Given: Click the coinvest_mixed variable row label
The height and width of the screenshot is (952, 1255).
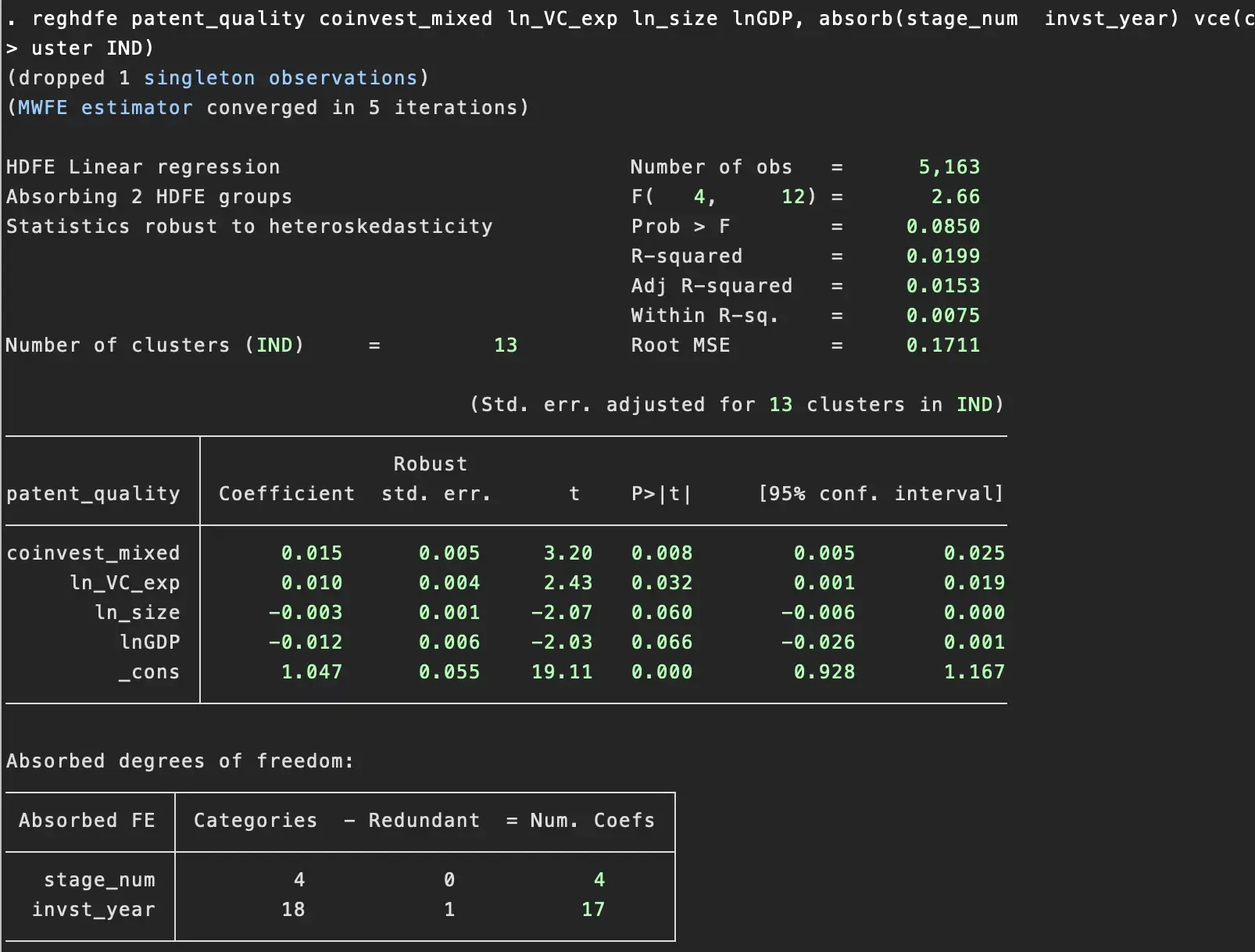Looking at the screenshot, I should click(x=93, y=553).
